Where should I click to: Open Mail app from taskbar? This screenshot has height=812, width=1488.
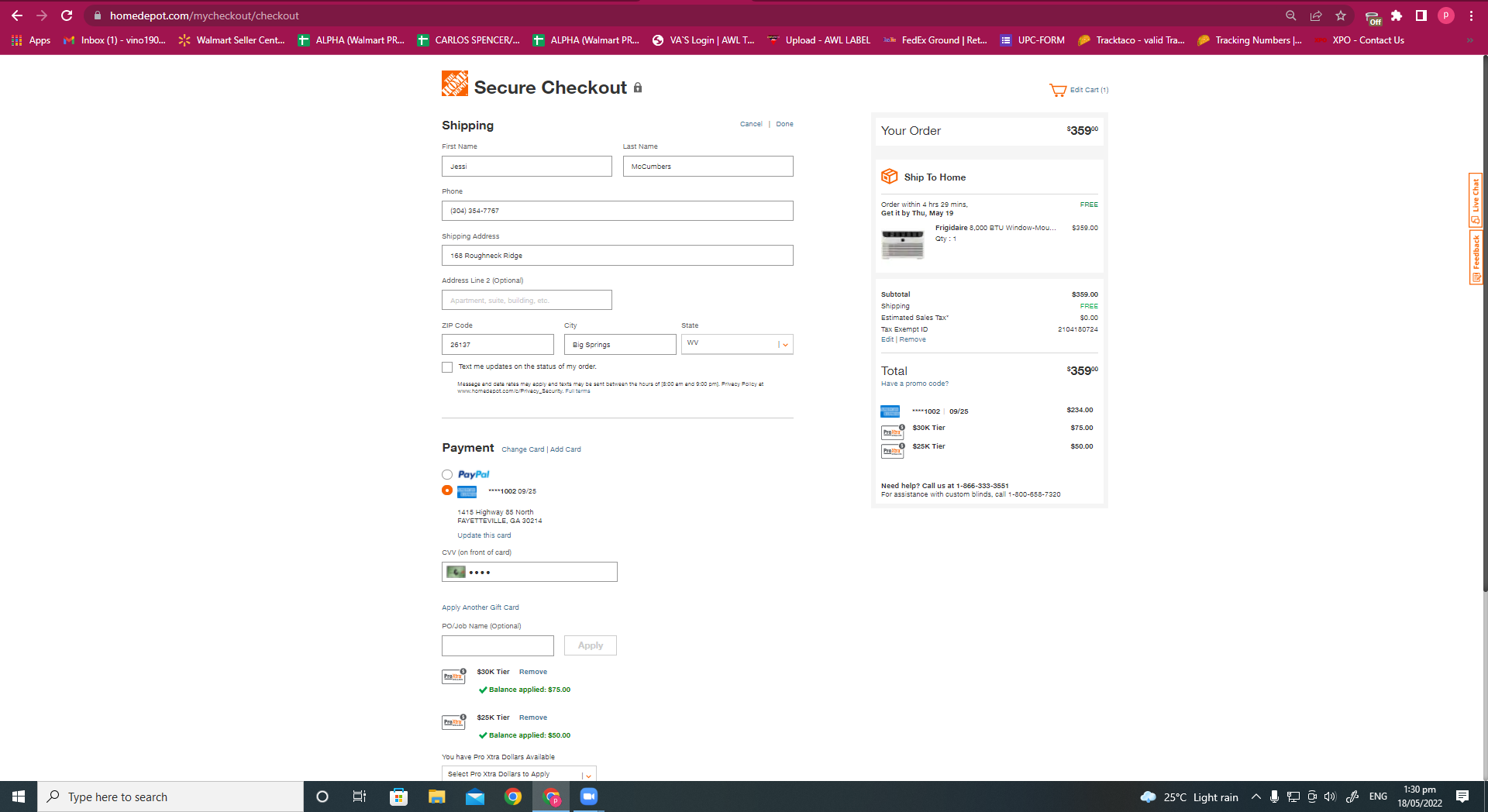click(475, 797)
